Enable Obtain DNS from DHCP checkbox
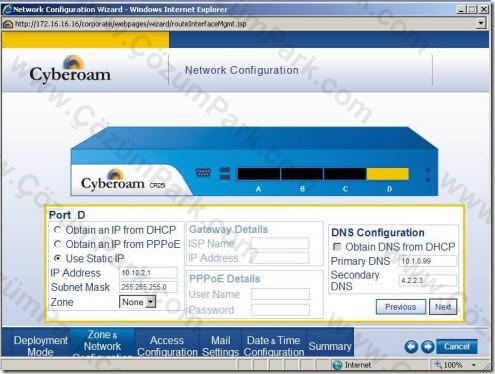The width and height of the screenshot is (495, 374). pos(337,247)
